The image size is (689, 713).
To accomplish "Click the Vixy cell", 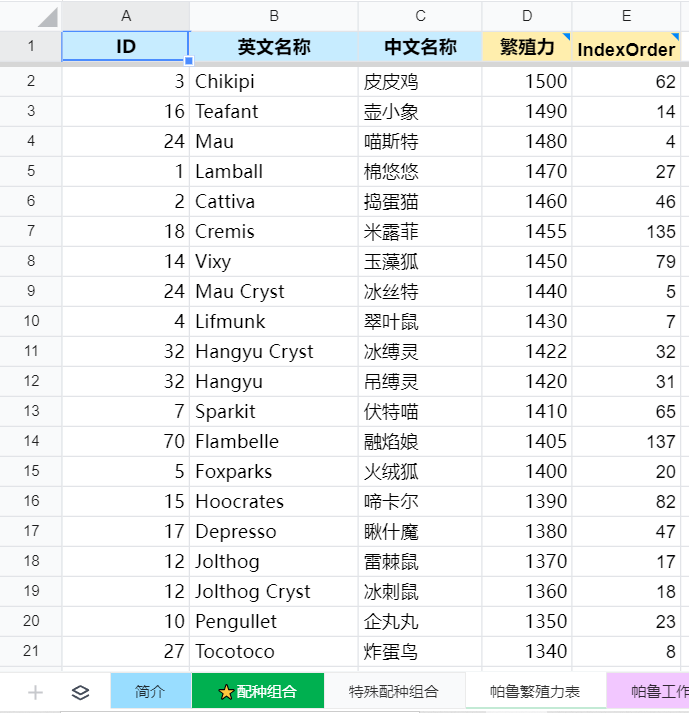I will (274, 261).
